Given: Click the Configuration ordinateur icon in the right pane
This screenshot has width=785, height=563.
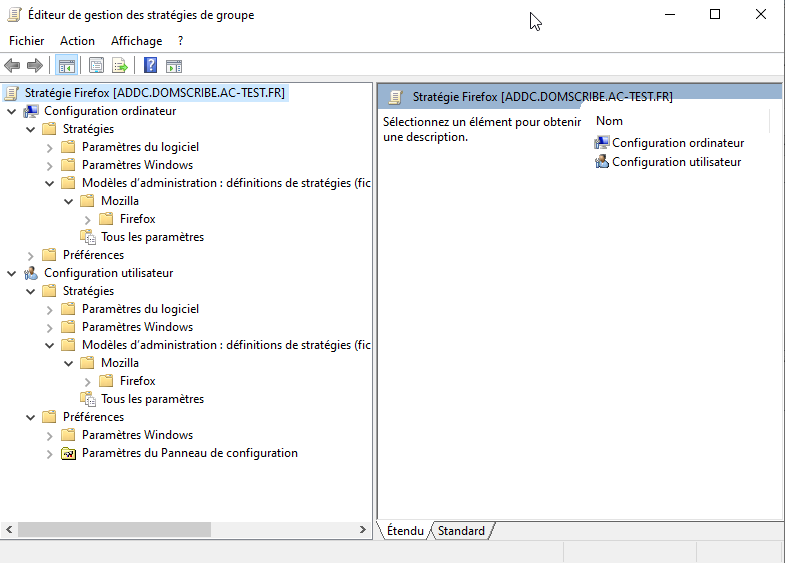Looking at the screenshot, I should point(601,143).
